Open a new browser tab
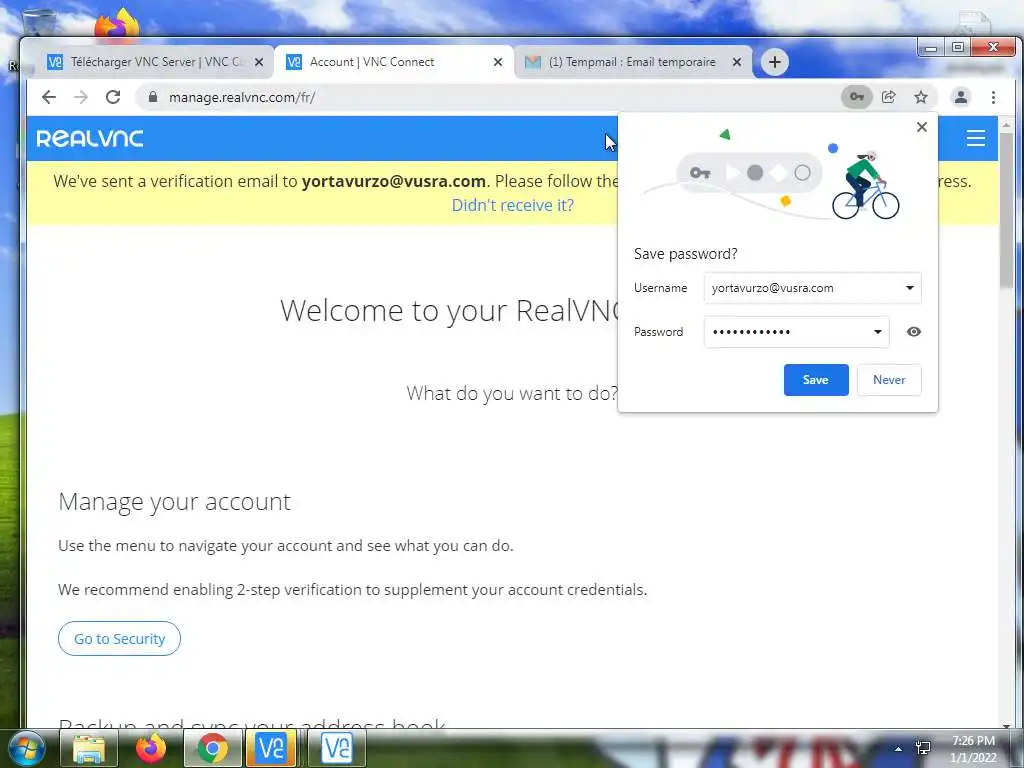1024x768 pixels. click(775, 62)
